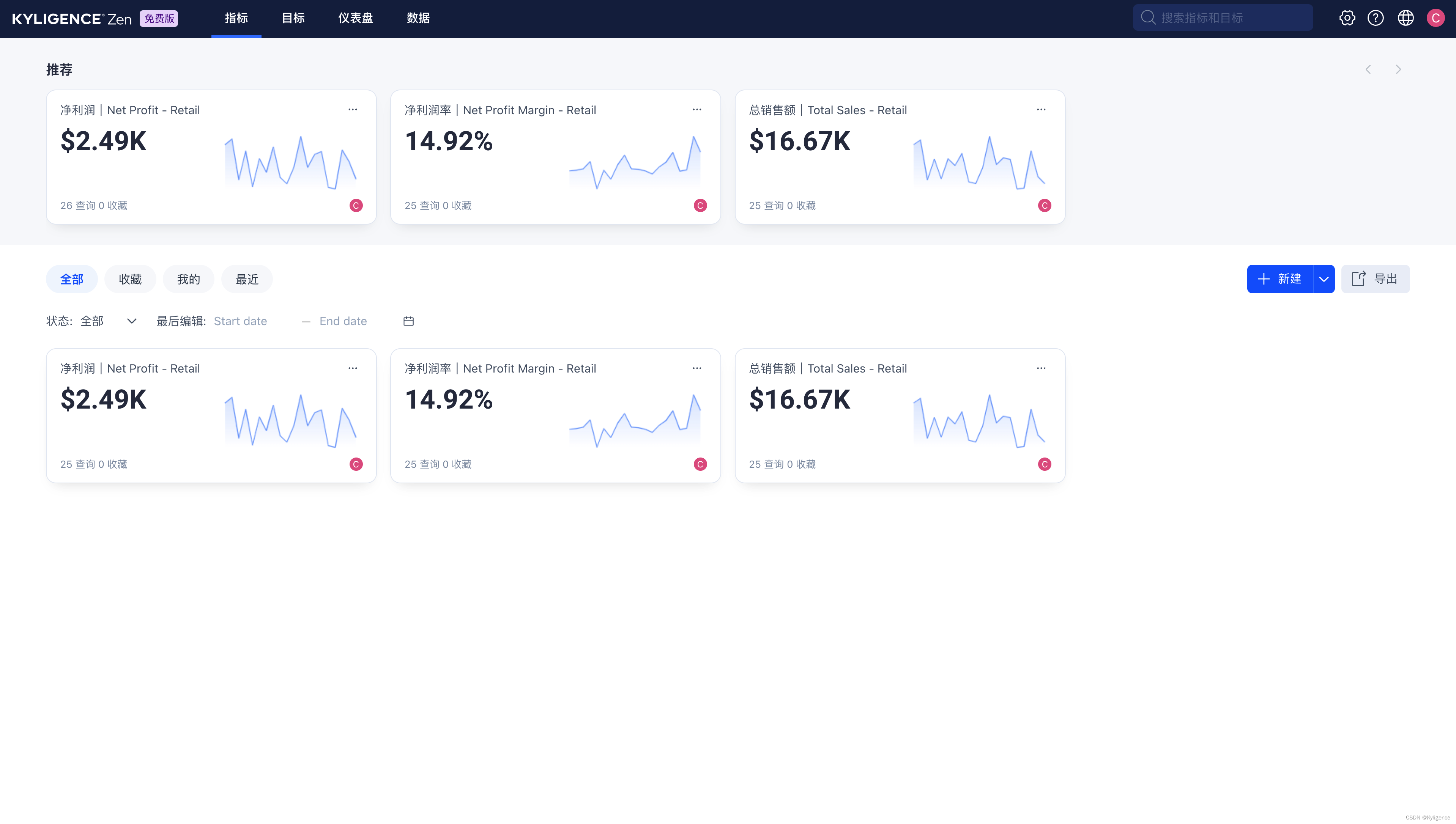The image size is (1456, 824).
Task: Click the help question mark icon
Action: coord(1376,18)
